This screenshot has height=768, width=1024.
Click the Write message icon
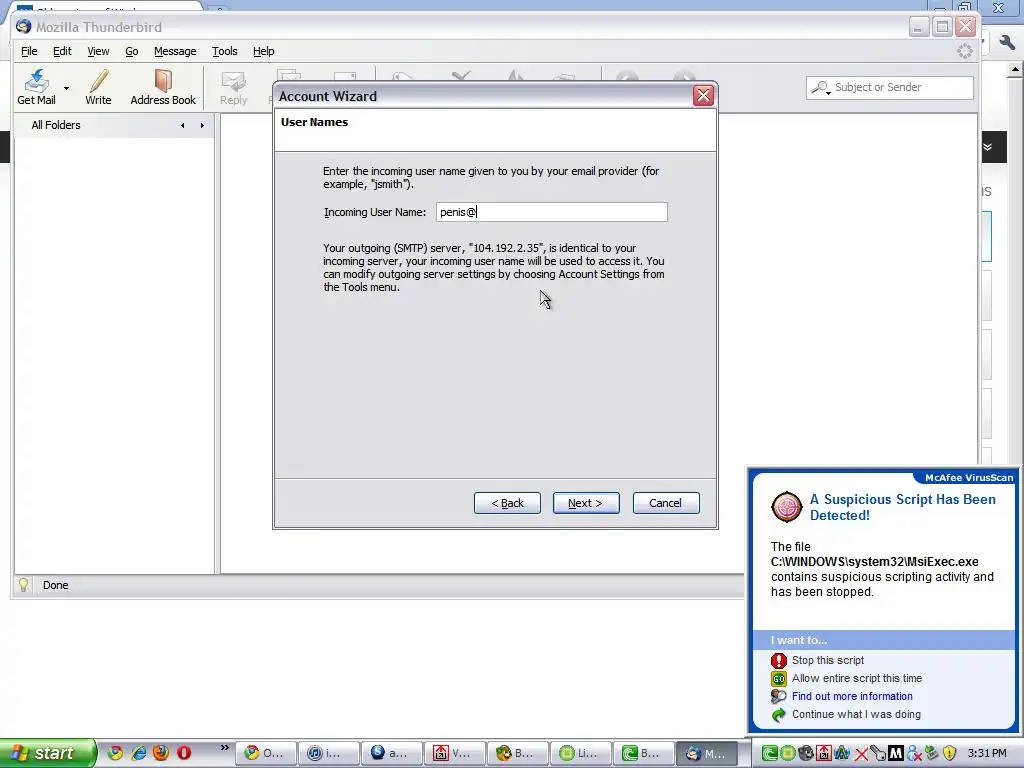pos(98,87)
